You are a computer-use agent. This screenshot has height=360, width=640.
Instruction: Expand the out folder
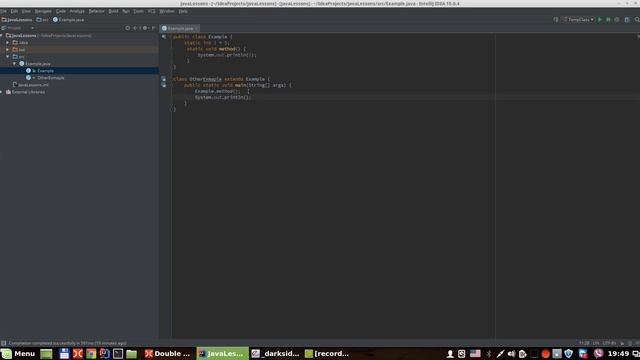click(x=8, y=49)
